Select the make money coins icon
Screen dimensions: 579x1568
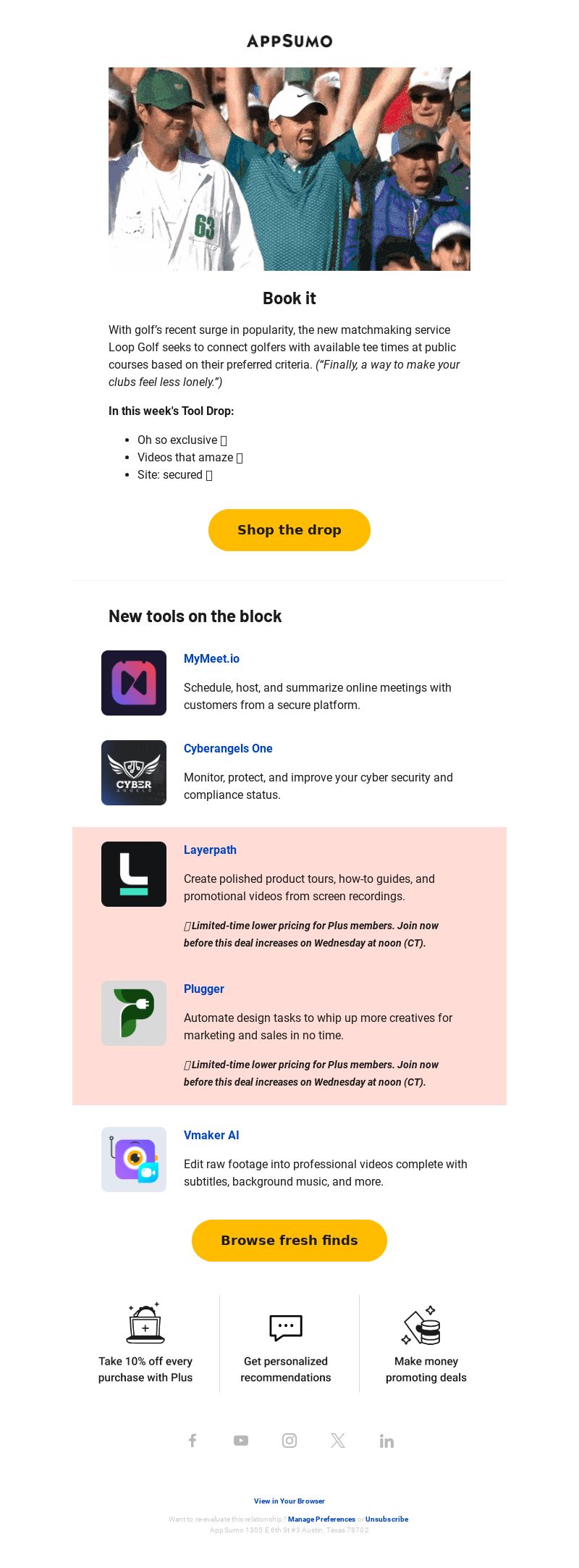[x=422, y=1325]
